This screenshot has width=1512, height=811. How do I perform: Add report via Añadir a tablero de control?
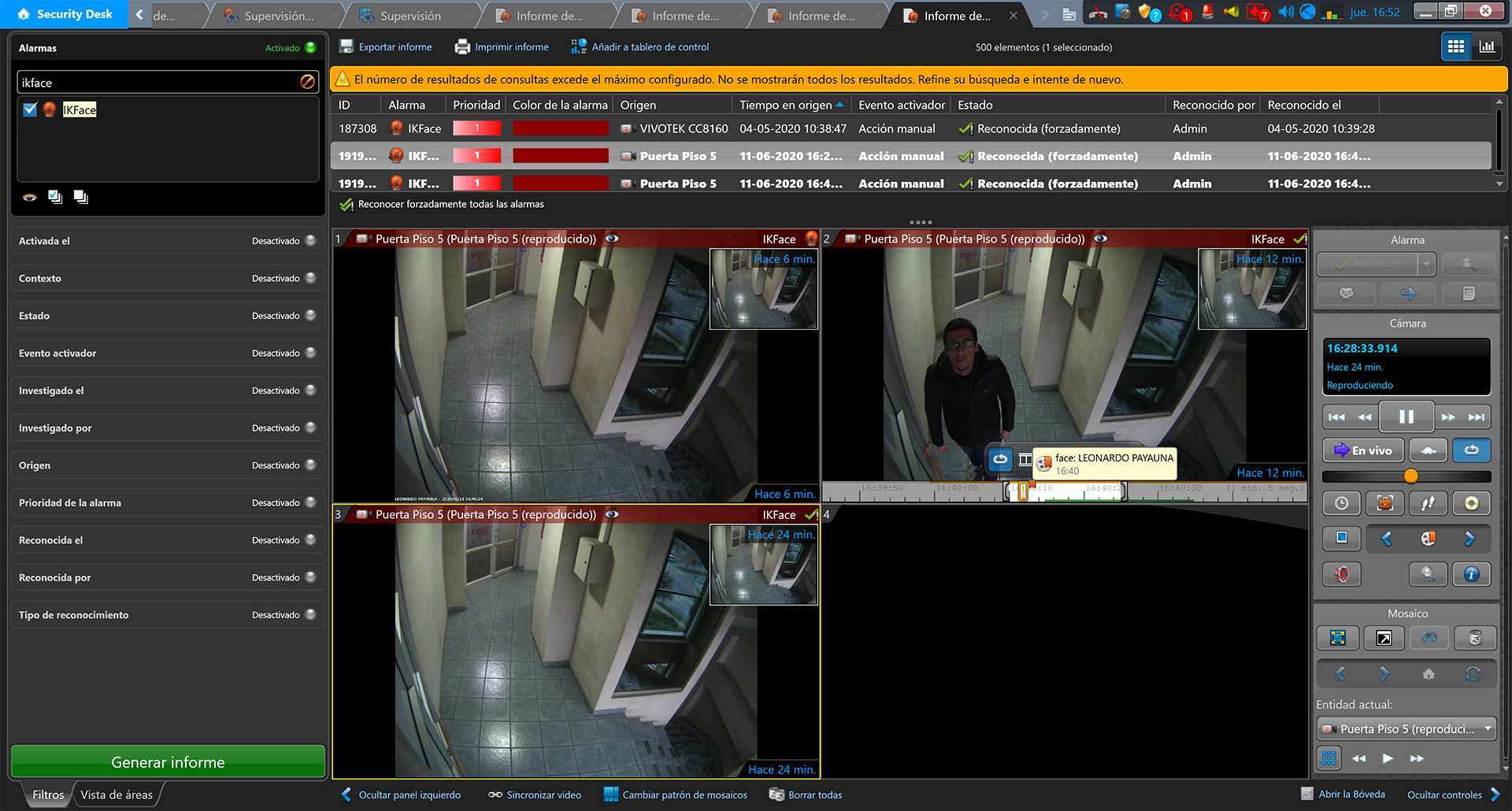[639, 47]
